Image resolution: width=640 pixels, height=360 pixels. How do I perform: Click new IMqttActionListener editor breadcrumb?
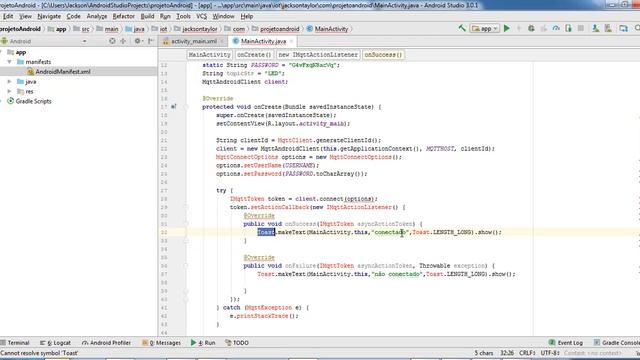click(318, 55)
